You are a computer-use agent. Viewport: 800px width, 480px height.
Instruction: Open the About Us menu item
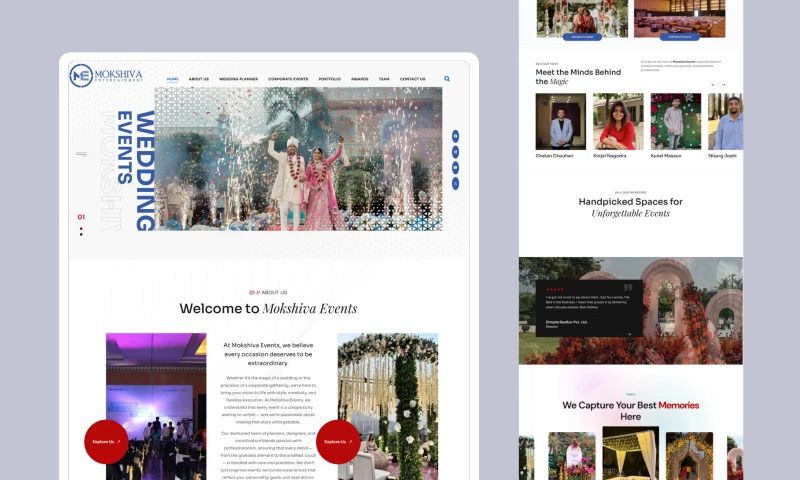(198, 79)
